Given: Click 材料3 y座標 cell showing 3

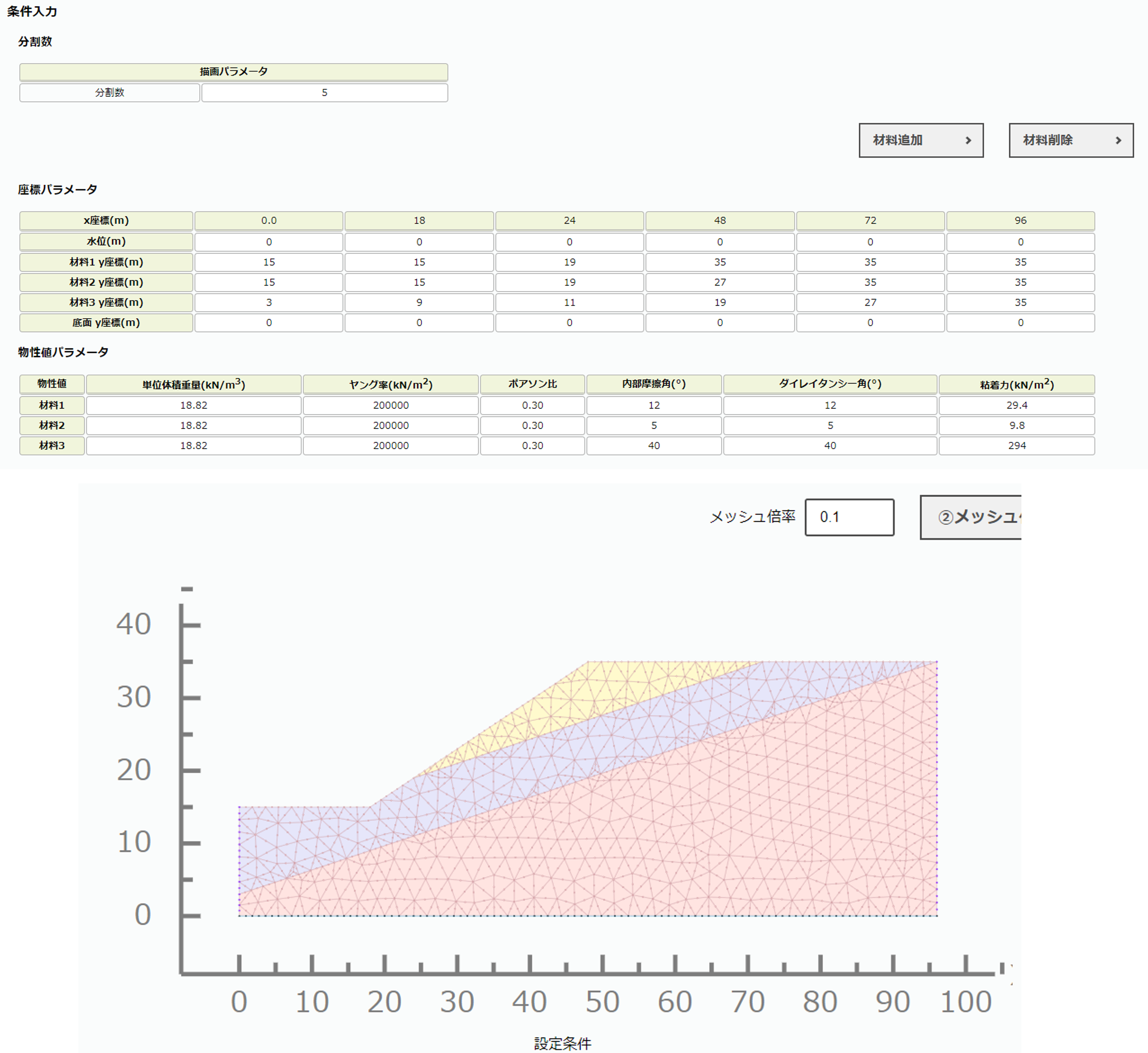Looking at the screenshot, I should [269, 303].
